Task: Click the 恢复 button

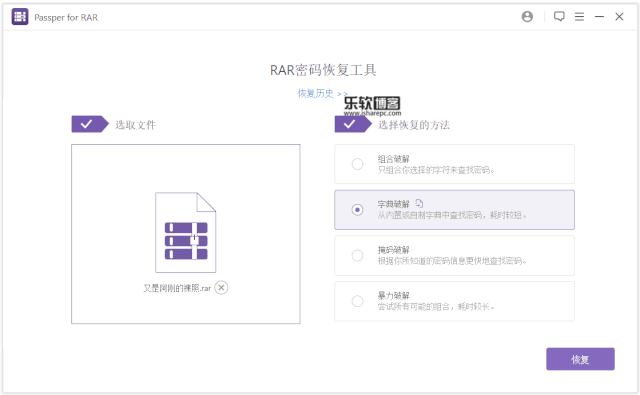Action: point(580,359)
